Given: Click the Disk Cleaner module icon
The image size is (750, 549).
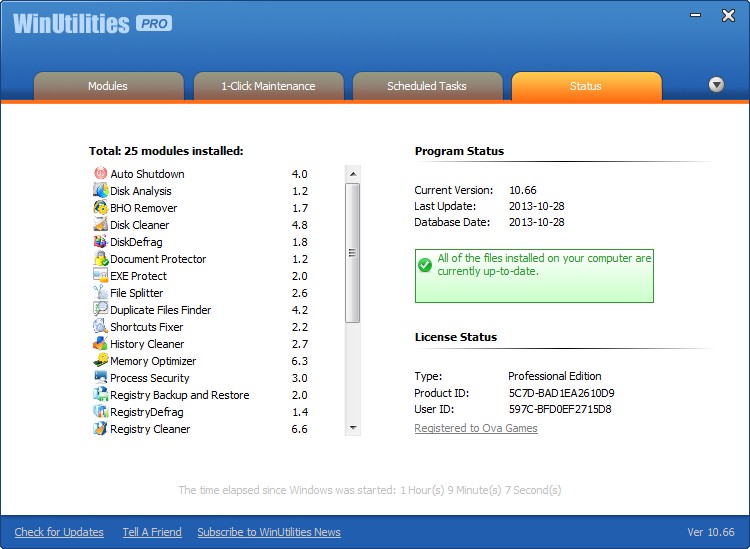Looking at the screenshot, I should [100, 224].
